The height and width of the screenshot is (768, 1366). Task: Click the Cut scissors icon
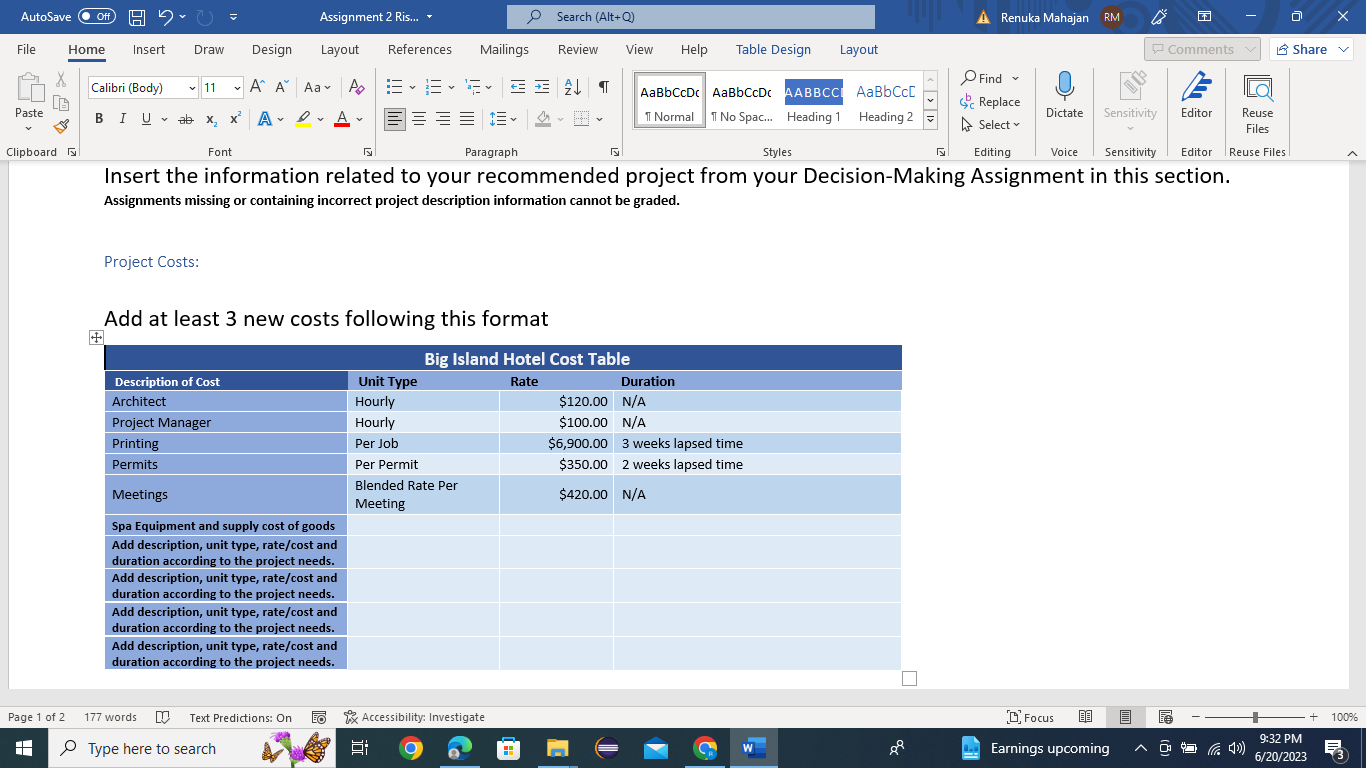pyautogui.click(x=61, y=80)
